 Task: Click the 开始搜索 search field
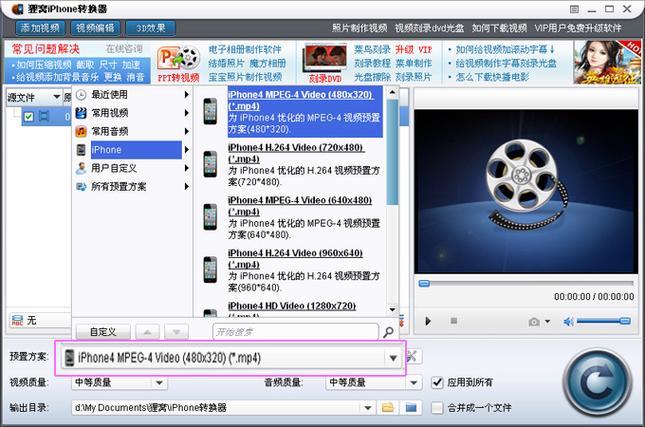tap(295, 332)
